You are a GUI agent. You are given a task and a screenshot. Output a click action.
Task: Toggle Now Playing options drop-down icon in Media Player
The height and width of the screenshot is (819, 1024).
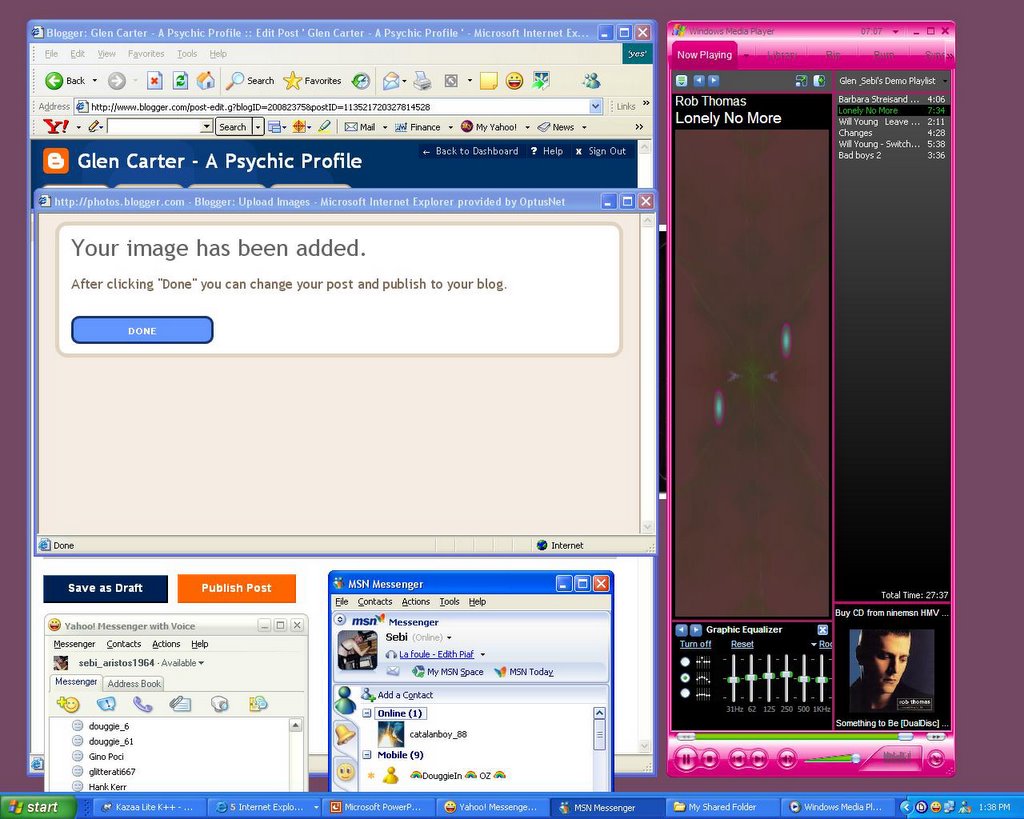[x=682, y=80]
